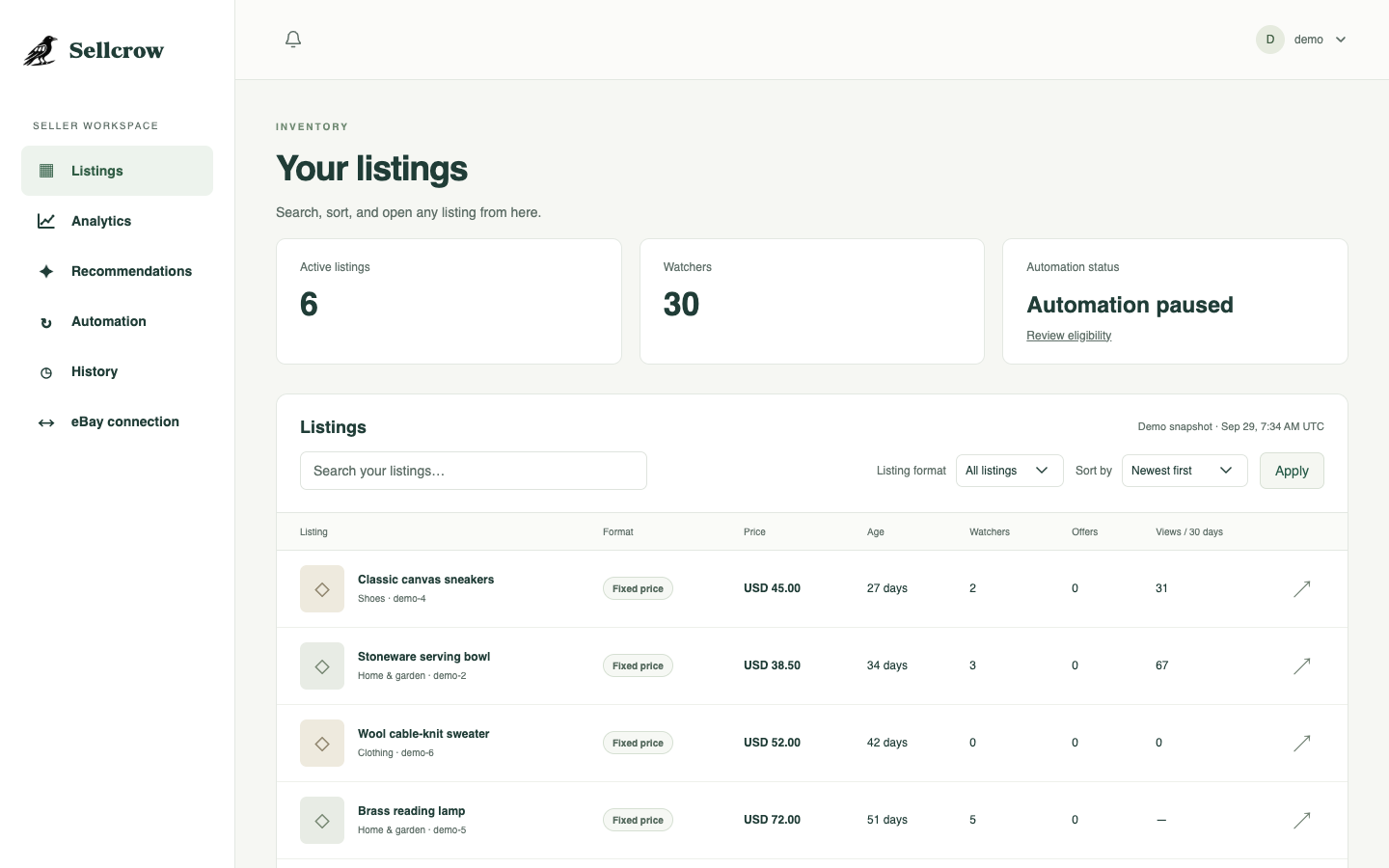The height and width of the screenshot is (868, 1389).
Task: Open notifications bell
Action: pos(293,40)
